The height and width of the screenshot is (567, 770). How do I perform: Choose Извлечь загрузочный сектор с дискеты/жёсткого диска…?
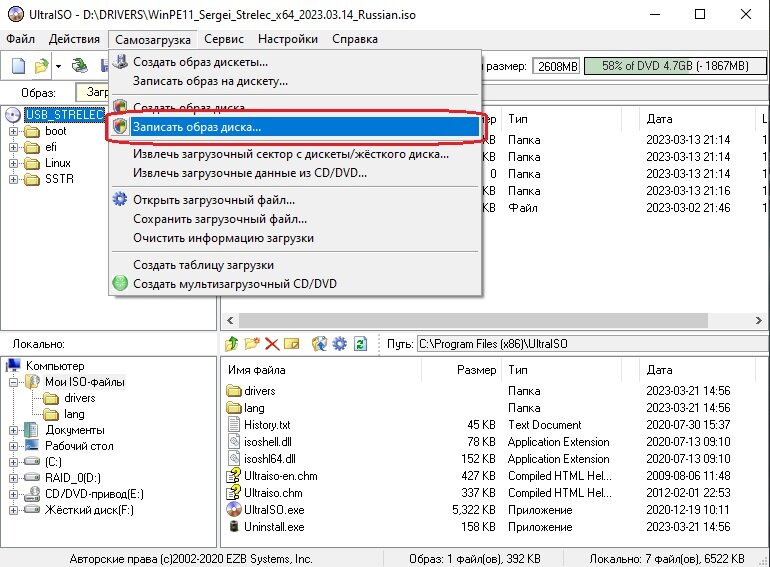pyautogui.click(x=295, y=154)
